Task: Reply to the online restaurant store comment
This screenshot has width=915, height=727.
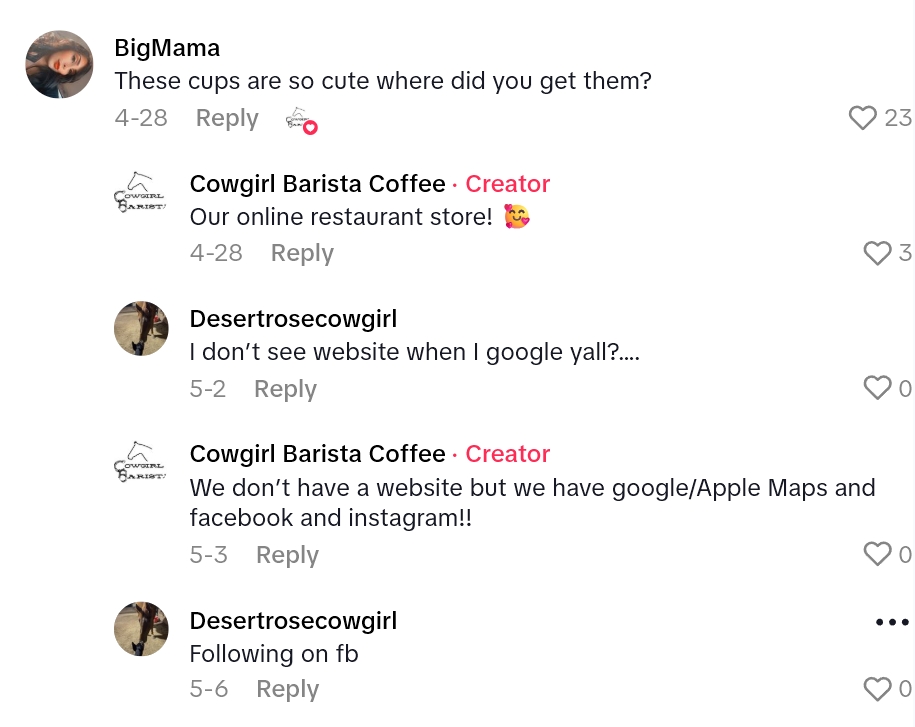Action: pyautogui.click(x=302, y=253)
